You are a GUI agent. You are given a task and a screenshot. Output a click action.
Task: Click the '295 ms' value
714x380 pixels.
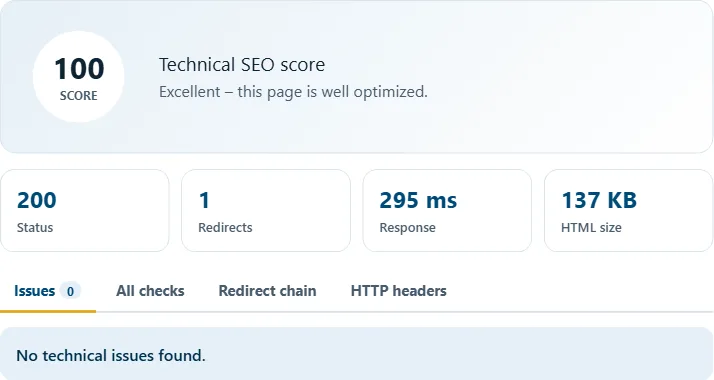point(418,200)
